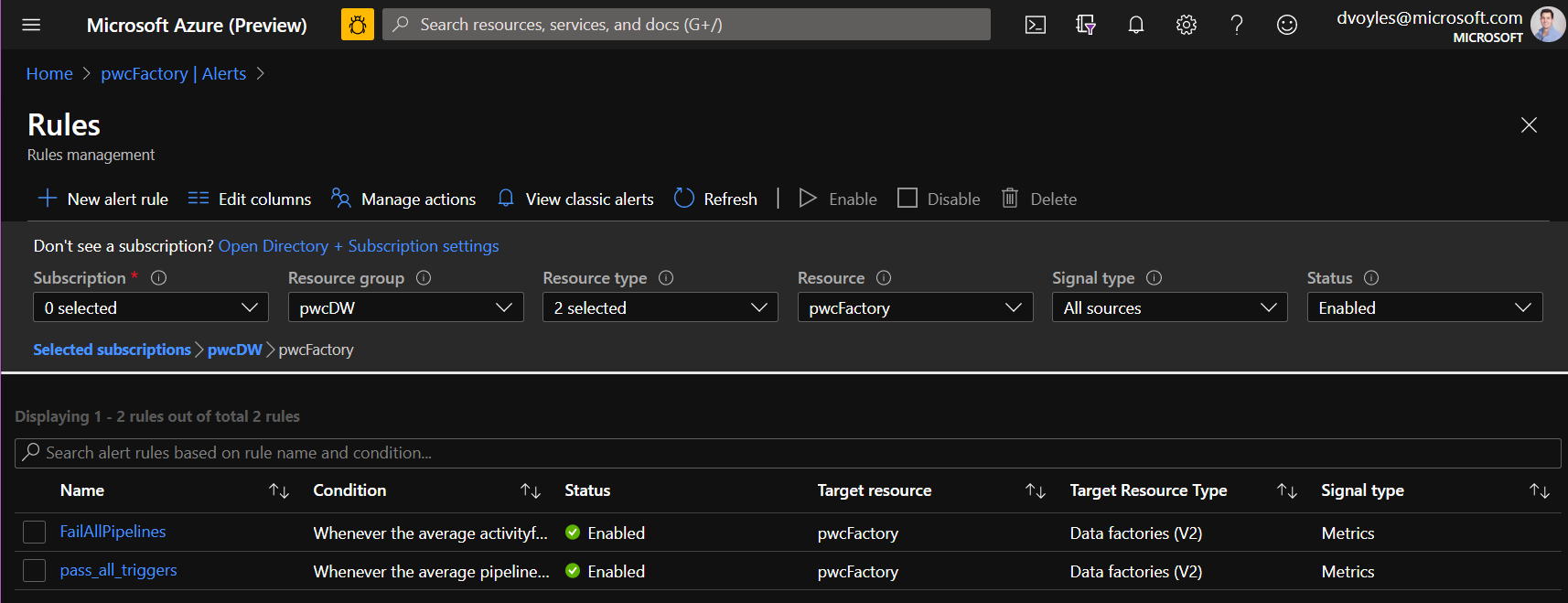The height and width of the screenshot is (603, 1568).
Task: Click the Resource info icon
Action: (x=884, y=278)
